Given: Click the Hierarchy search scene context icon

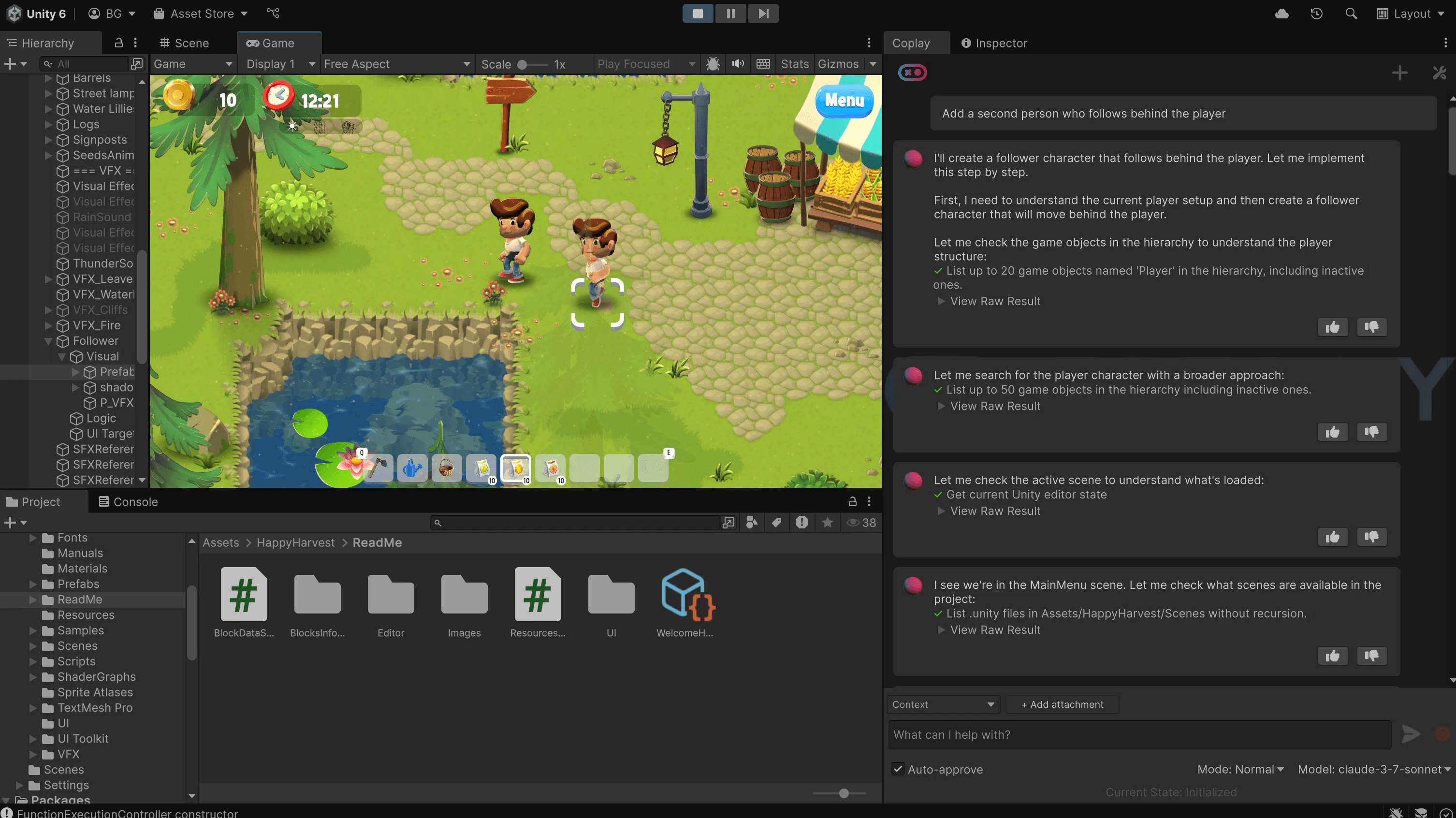Looking at the screenshot, I should click(x=137, y=64).
